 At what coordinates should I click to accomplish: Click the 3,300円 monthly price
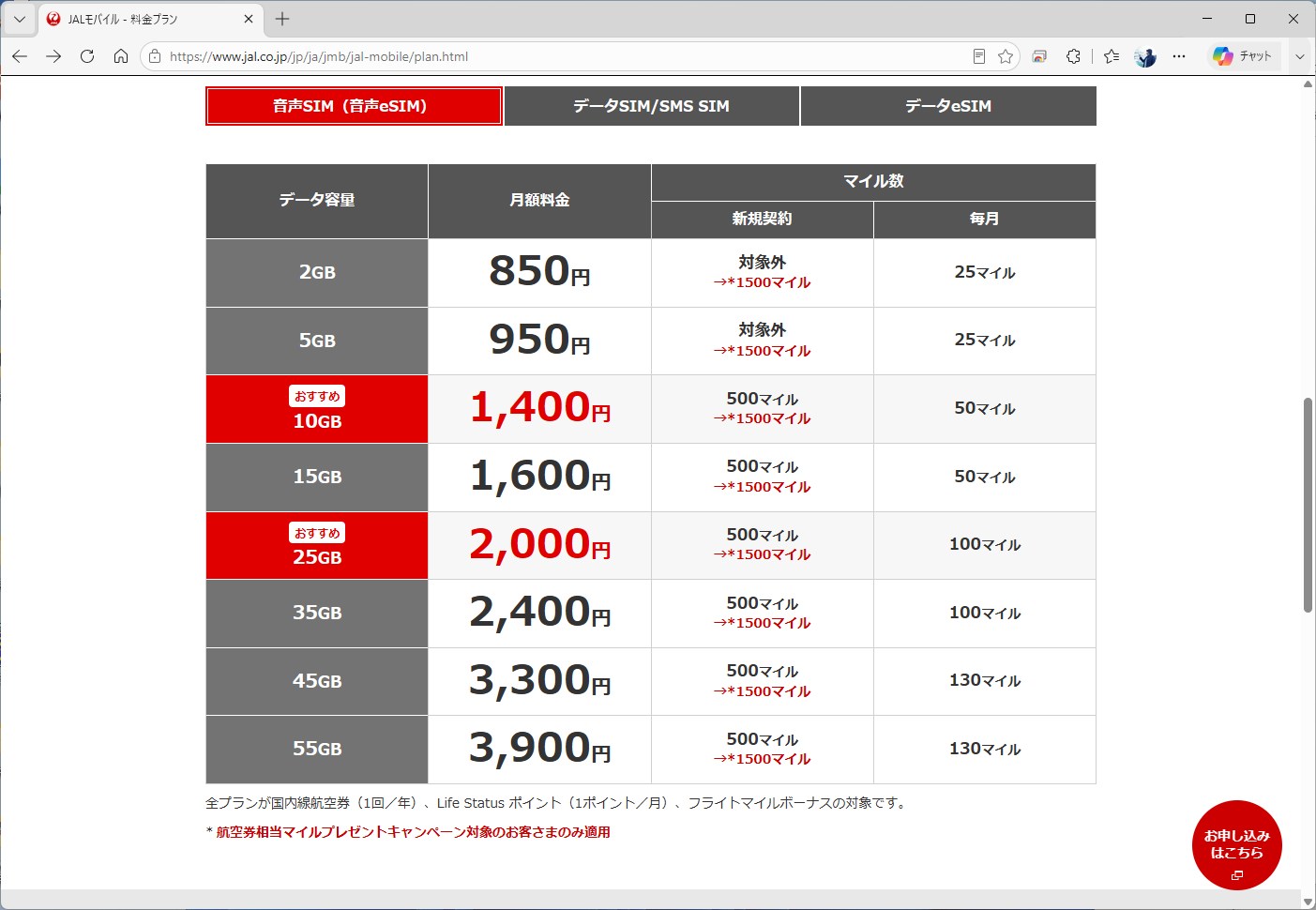coord(540,680)
